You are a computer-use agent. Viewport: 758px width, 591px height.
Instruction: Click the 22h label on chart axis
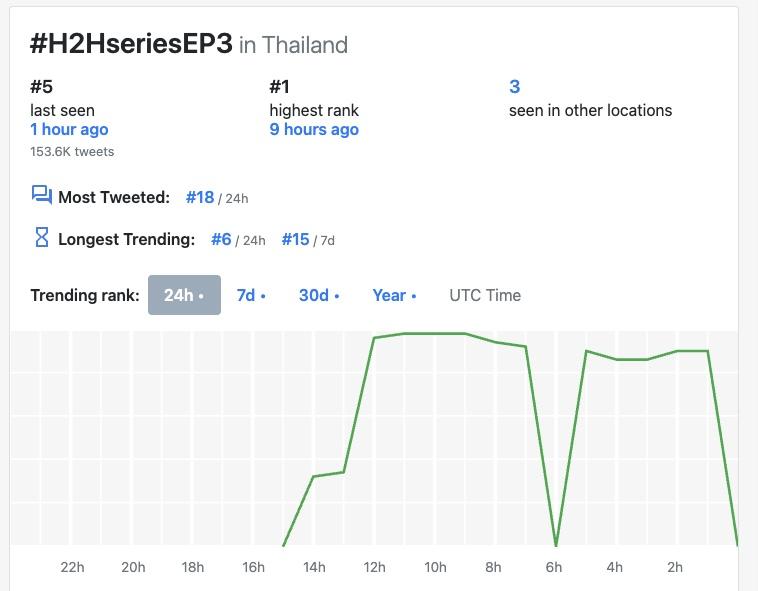(72, 567)
